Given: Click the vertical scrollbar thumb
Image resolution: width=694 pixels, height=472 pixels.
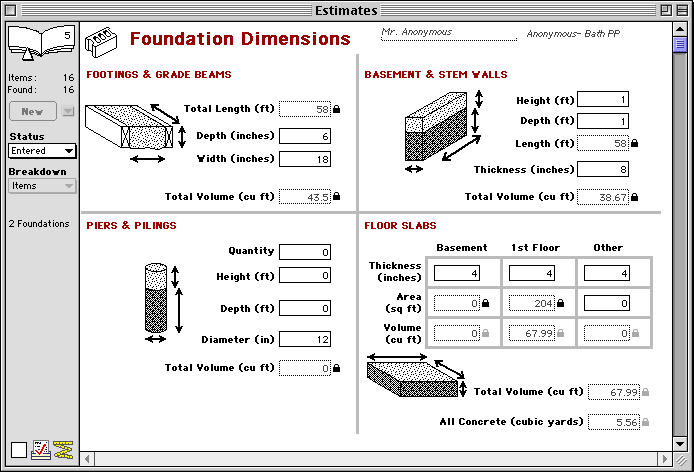Looking at the screenshot, I should 680,45.
